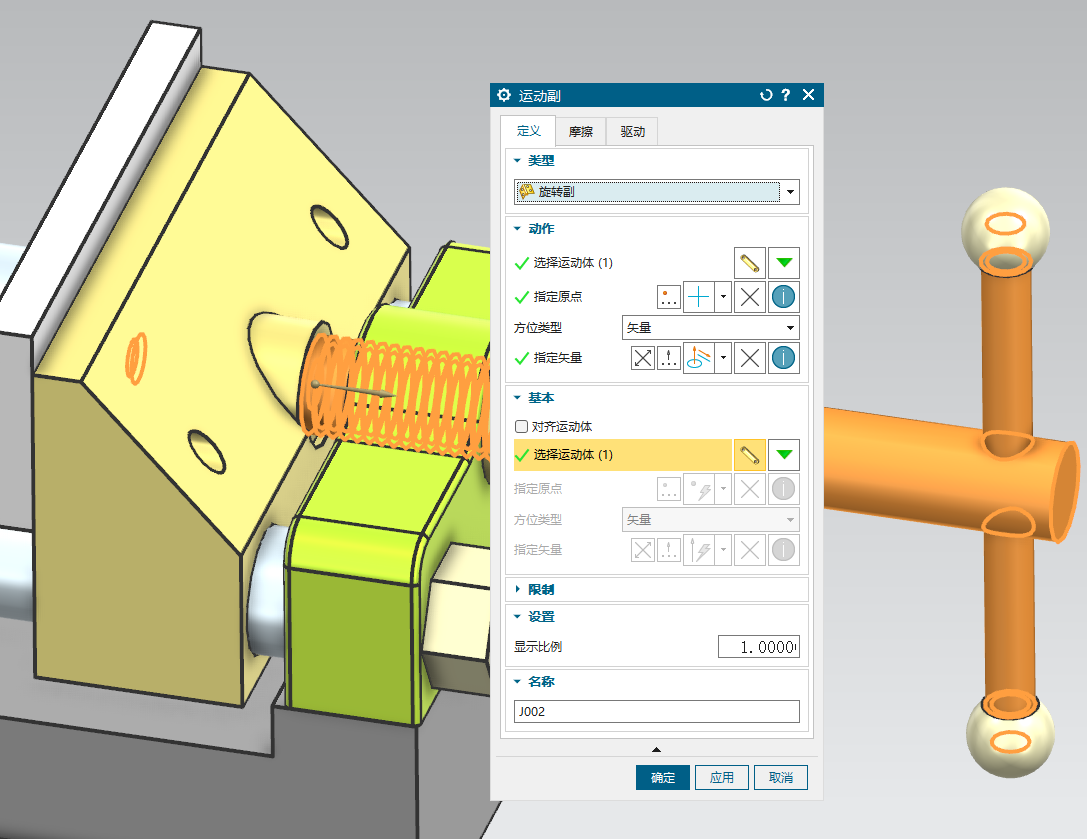Open the vector dialog icon beside 指定矢量
Image resolution: width=1087 pixels, height=839 pixels.
click(x=669, y=358)
